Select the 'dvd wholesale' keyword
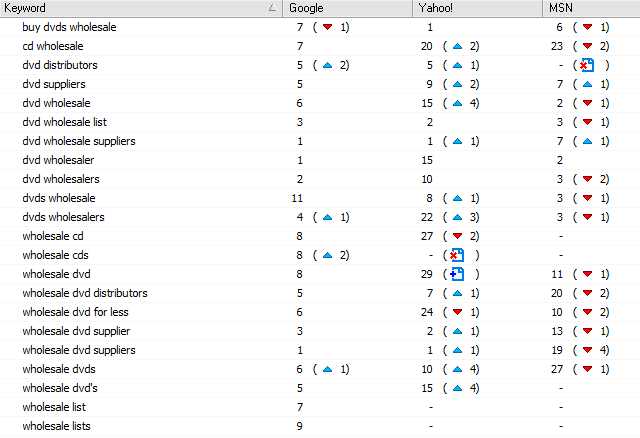This screenshot has width=640, height=438. (56, 103)
